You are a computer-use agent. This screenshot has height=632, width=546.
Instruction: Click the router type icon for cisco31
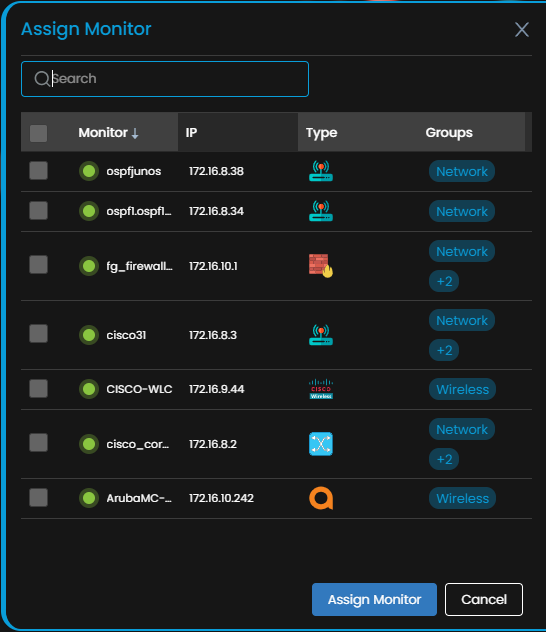point(321,335)
